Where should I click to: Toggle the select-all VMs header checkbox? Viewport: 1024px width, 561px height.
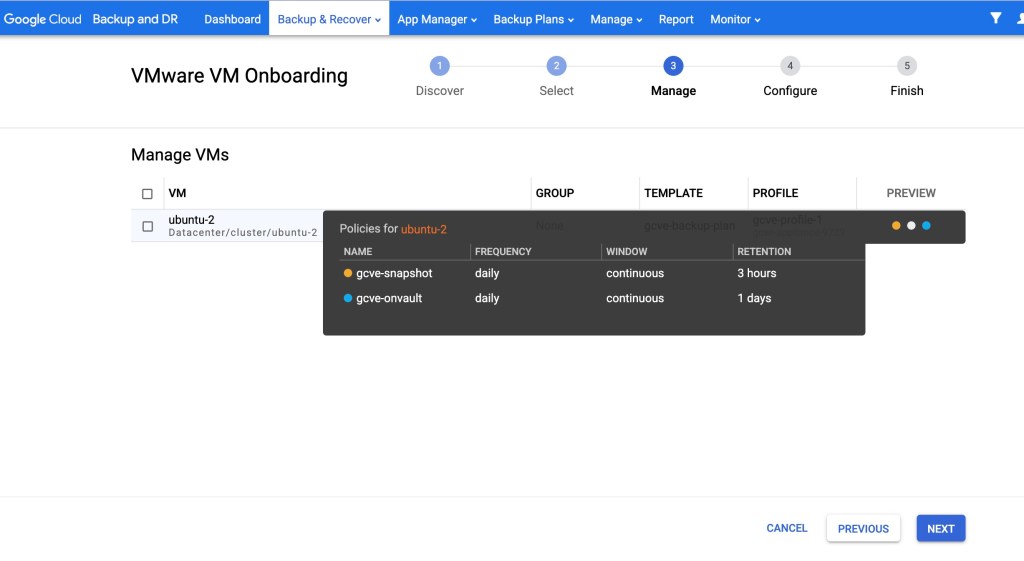(148, 194)
